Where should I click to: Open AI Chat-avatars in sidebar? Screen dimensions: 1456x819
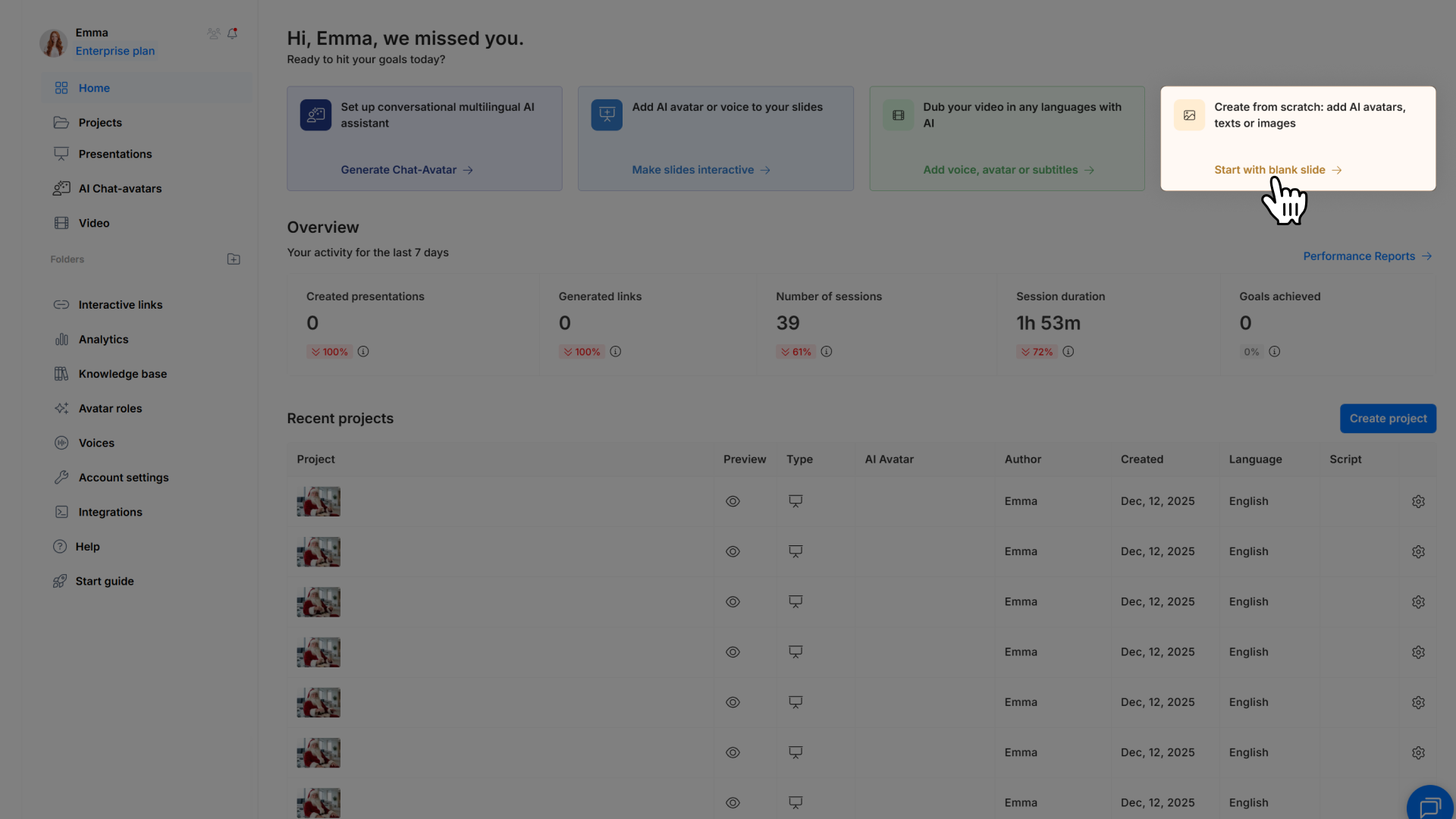point(120,189)
